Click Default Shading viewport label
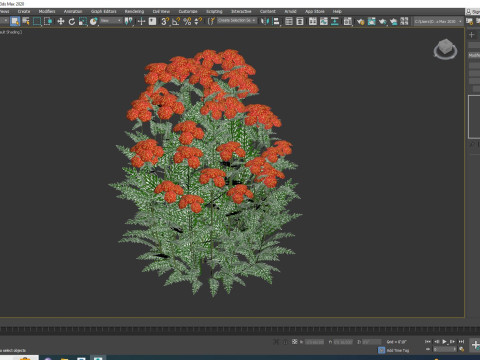 click(11, 32)
